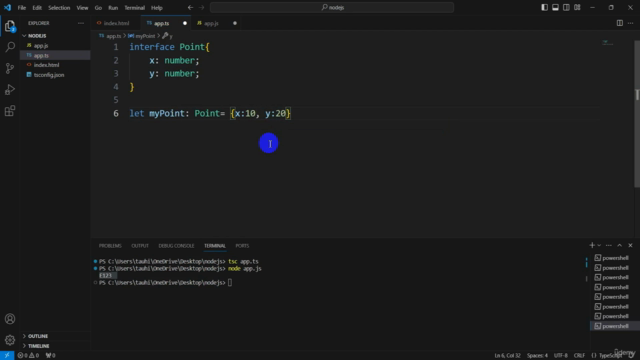
Task: Click the remote window indicator in status bar
Action: coord(7,356)
